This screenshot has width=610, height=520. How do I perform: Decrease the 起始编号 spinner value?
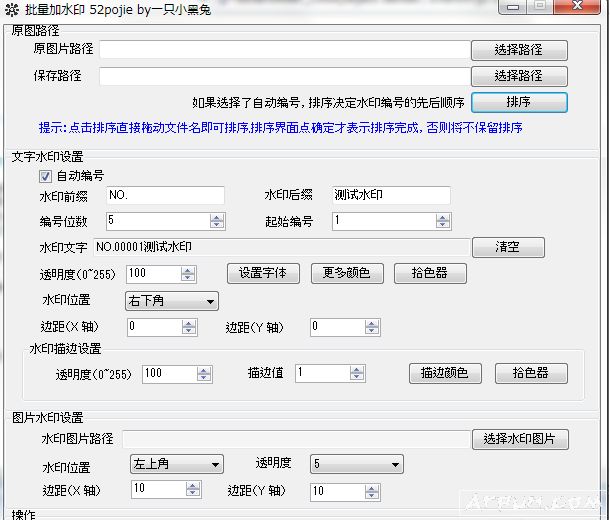pyautogui.click(x=443, y=225)
